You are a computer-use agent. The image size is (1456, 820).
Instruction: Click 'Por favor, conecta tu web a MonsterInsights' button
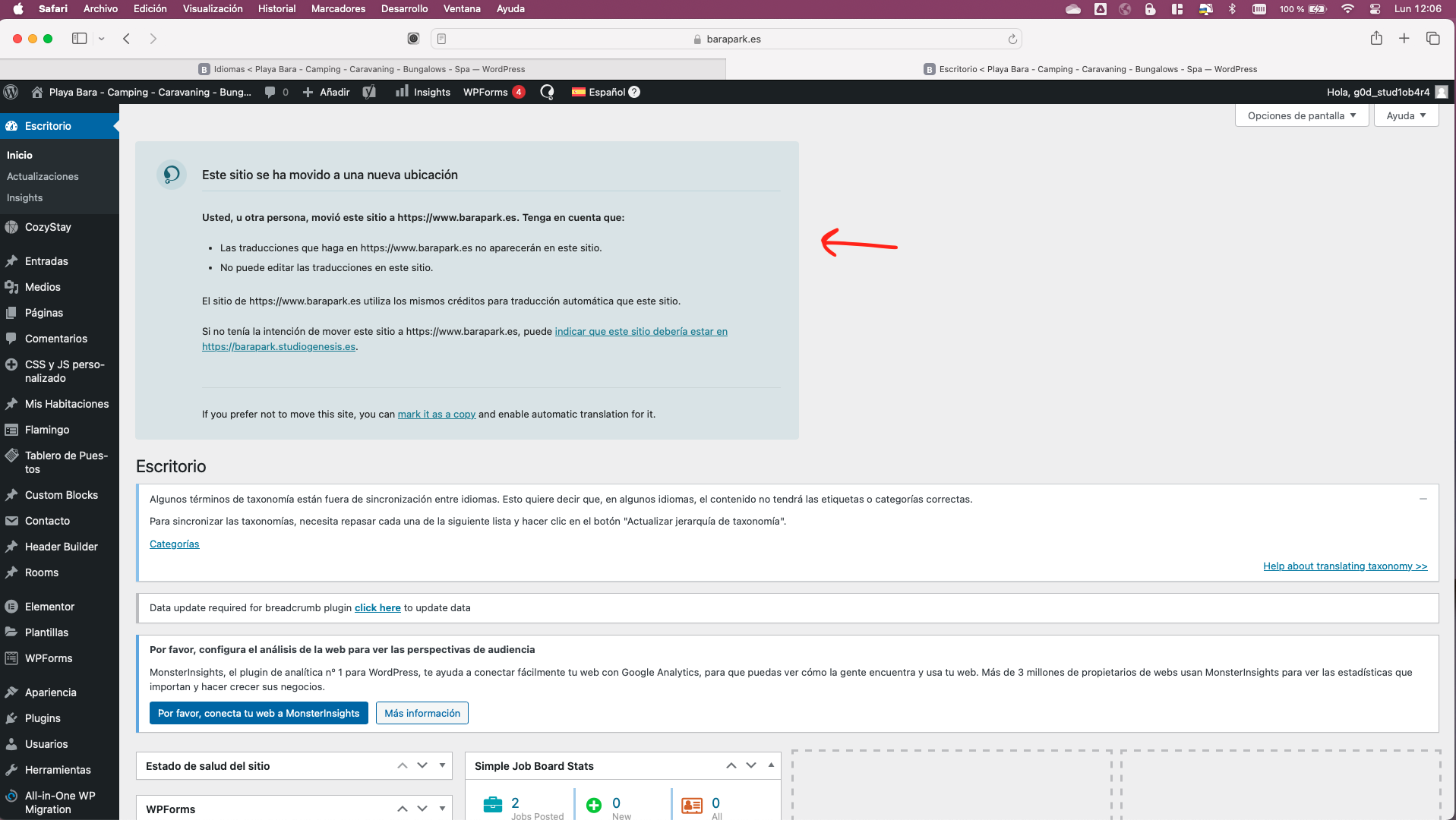pyautogui.click(x=258, y=713)
